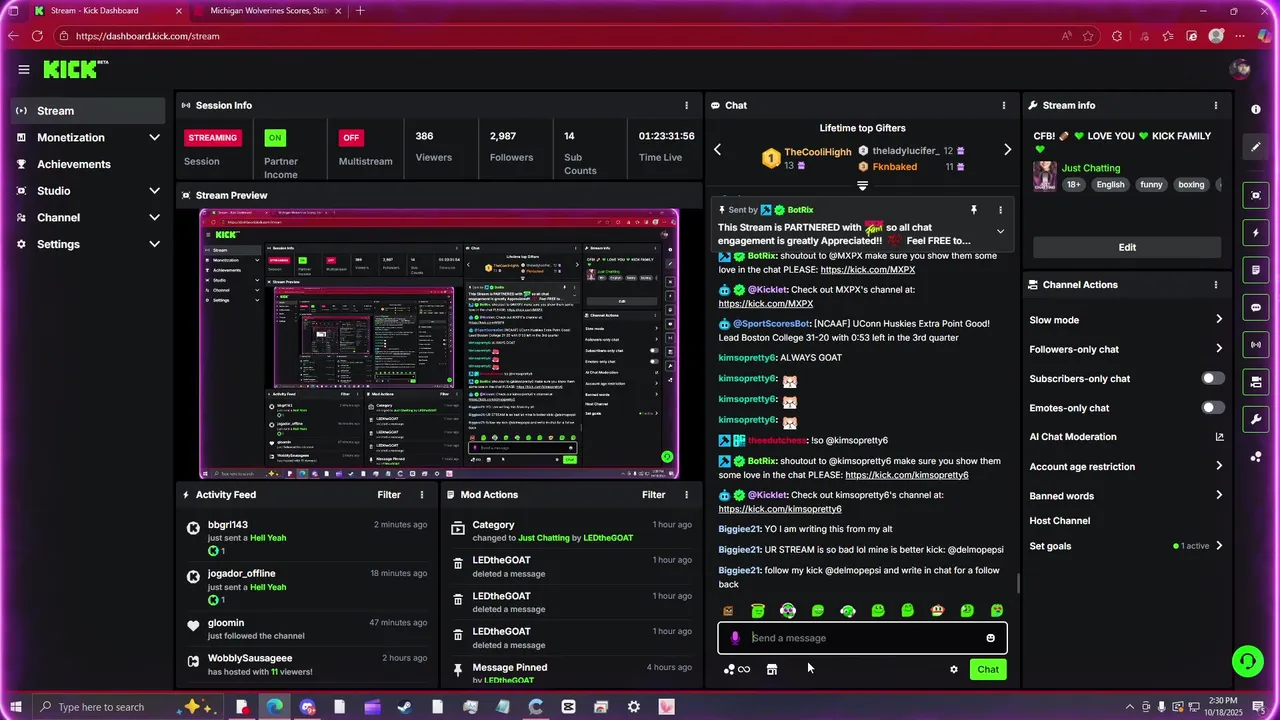The height and width of the screenshot is (720, 1280).
Task: Click the lightning bolt icon in the right sidebar
Action: 1256,233
